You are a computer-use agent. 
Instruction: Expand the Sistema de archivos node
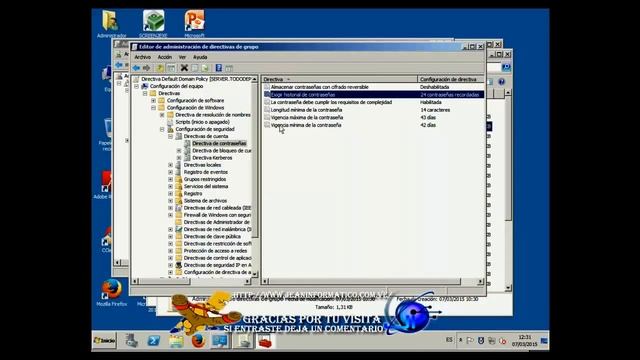[x=171, y=200]
